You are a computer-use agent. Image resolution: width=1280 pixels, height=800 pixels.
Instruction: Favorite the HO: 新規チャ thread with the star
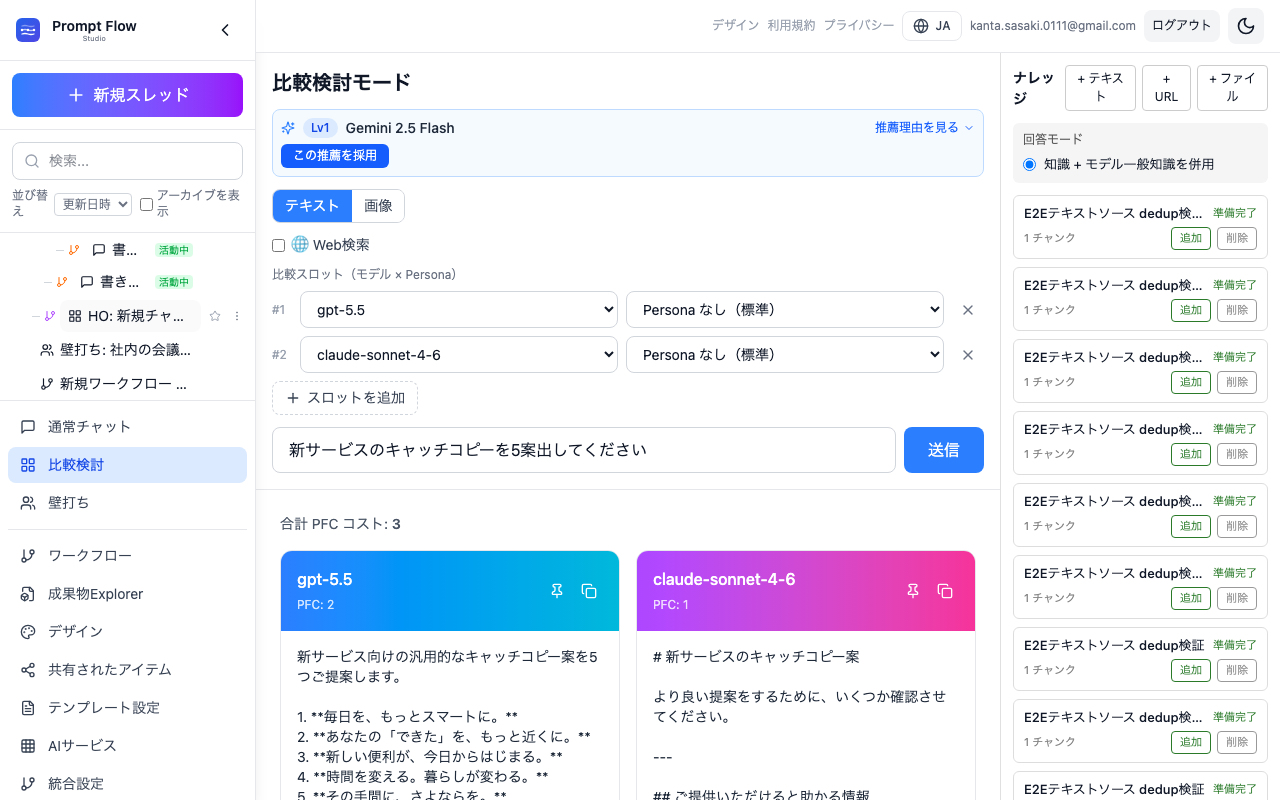coord(214,316)
